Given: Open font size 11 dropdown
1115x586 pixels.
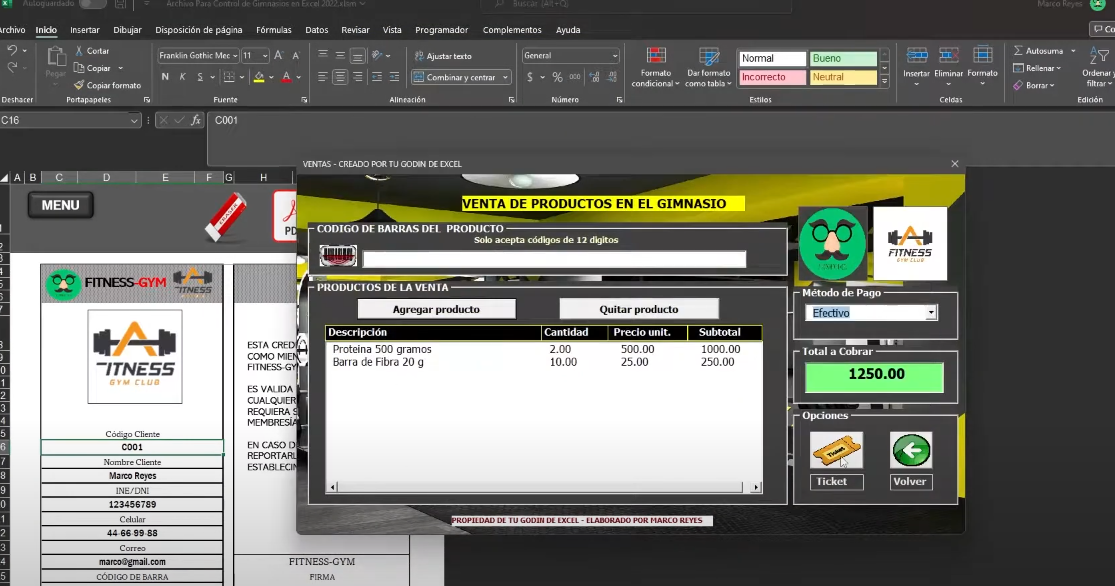Looking at the screenshot, I should tap(265, 55).
